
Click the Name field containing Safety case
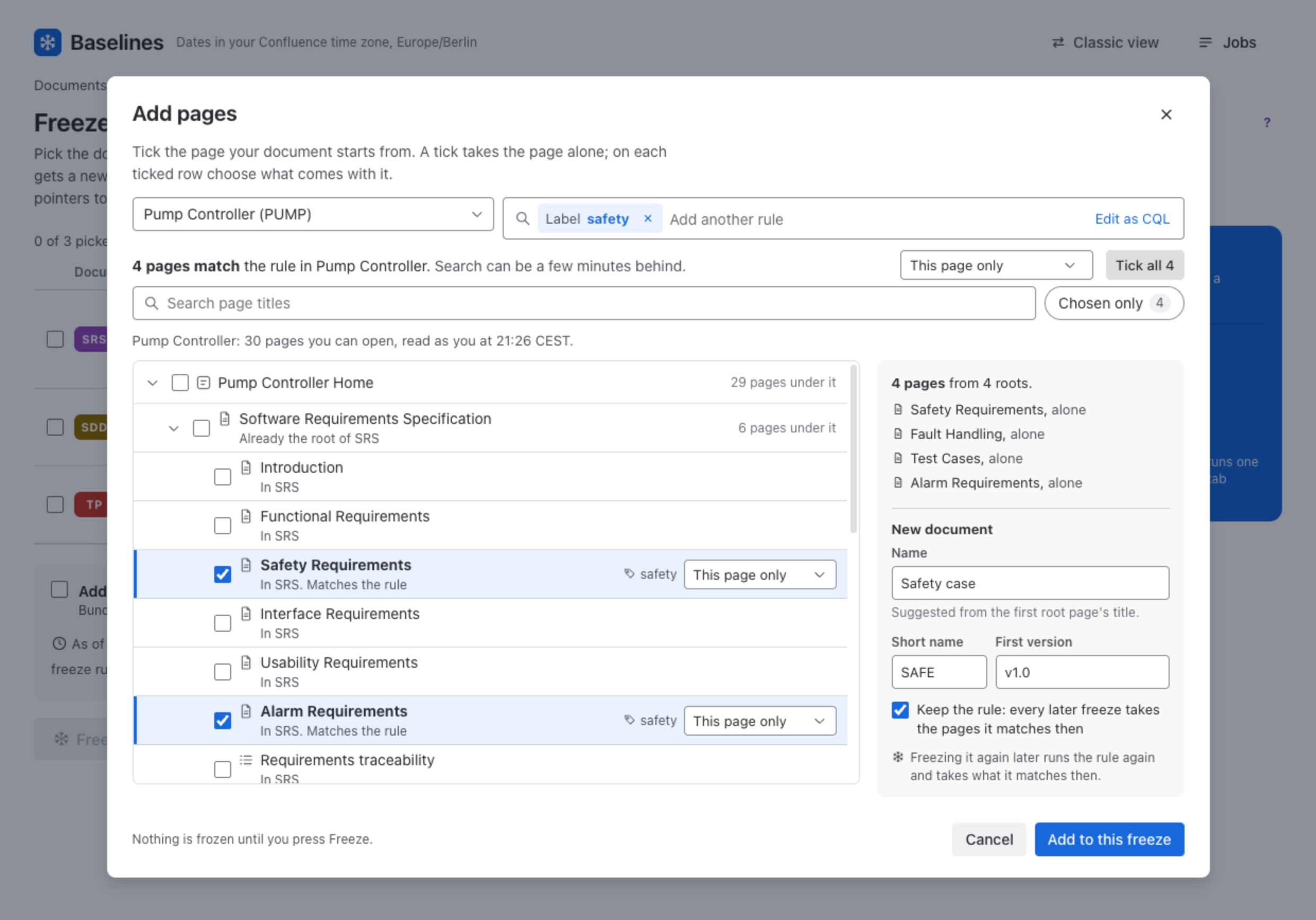pos(1030,583)
